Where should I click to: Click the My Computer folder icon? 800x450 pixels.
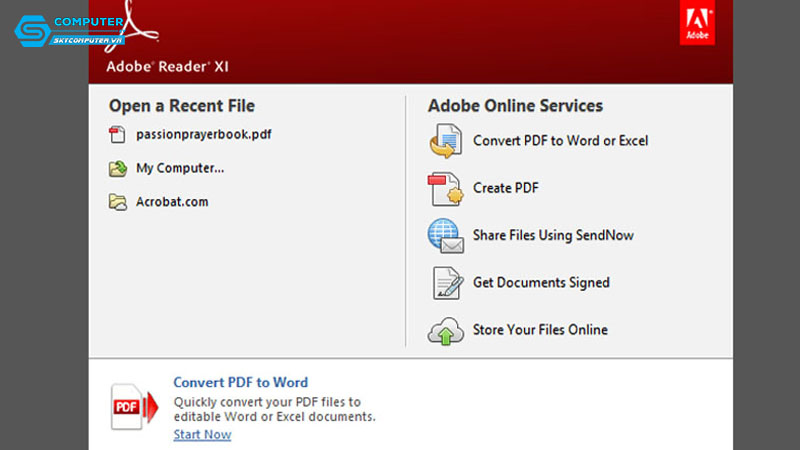point(117,169)
